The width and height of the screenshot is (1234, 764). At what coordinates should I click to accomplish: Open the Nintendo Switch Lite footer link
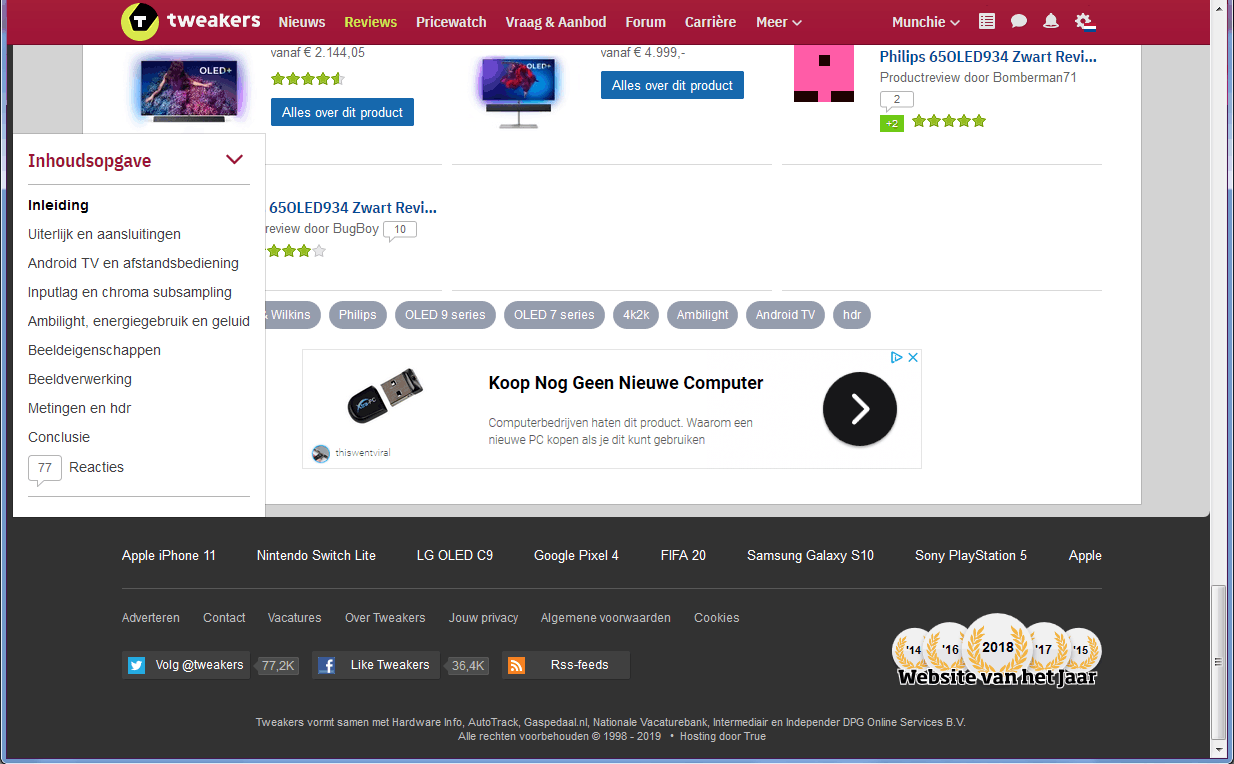pos(316,555)
